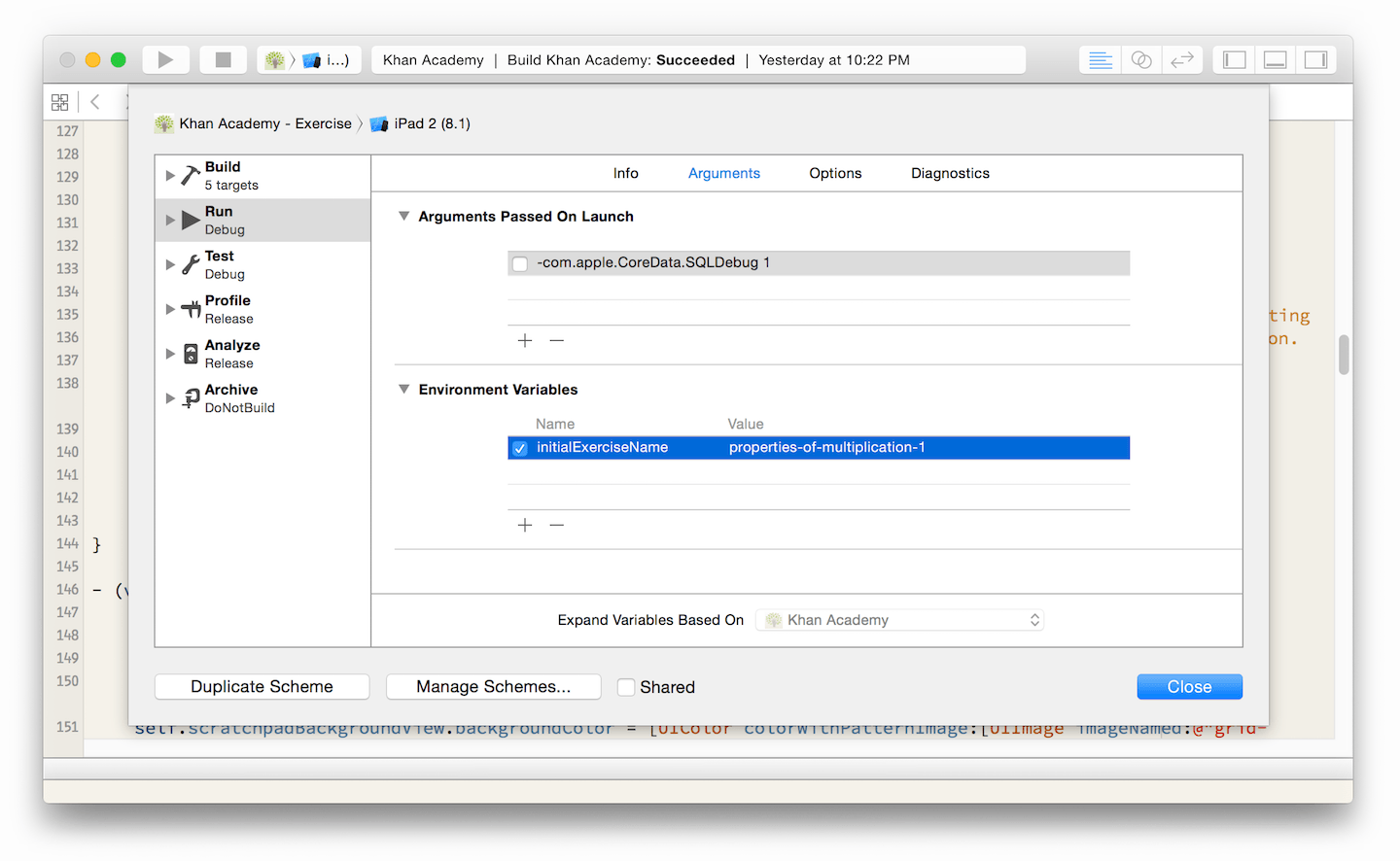Screen dimensions: 1400x861
Task: Expand the Profile action disclosure triangle
Action: coord(170,309)
